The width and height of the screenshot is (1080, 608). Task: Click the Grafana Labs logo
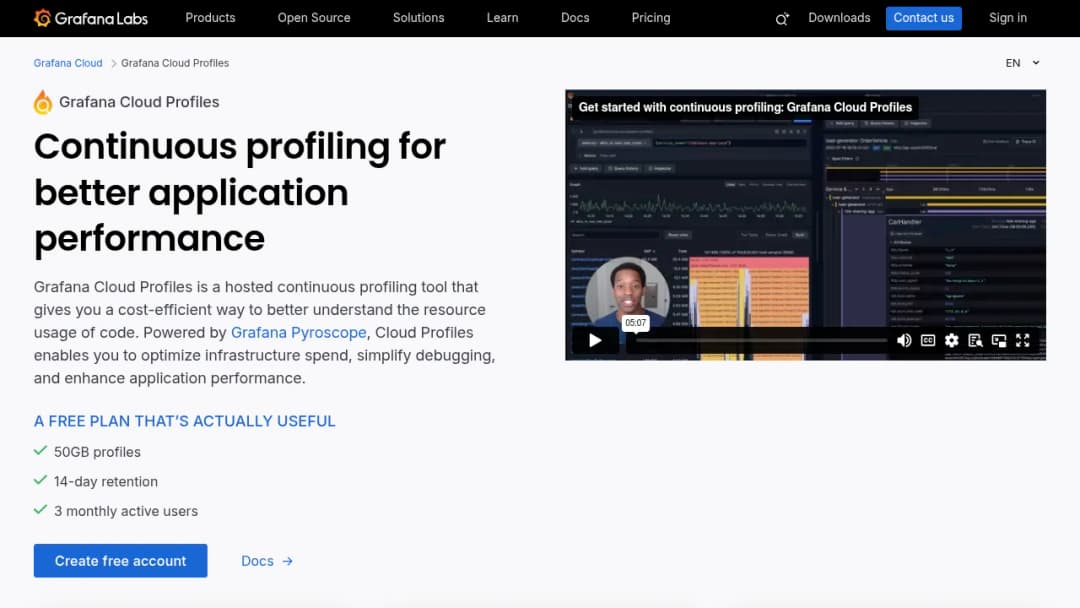91,18
